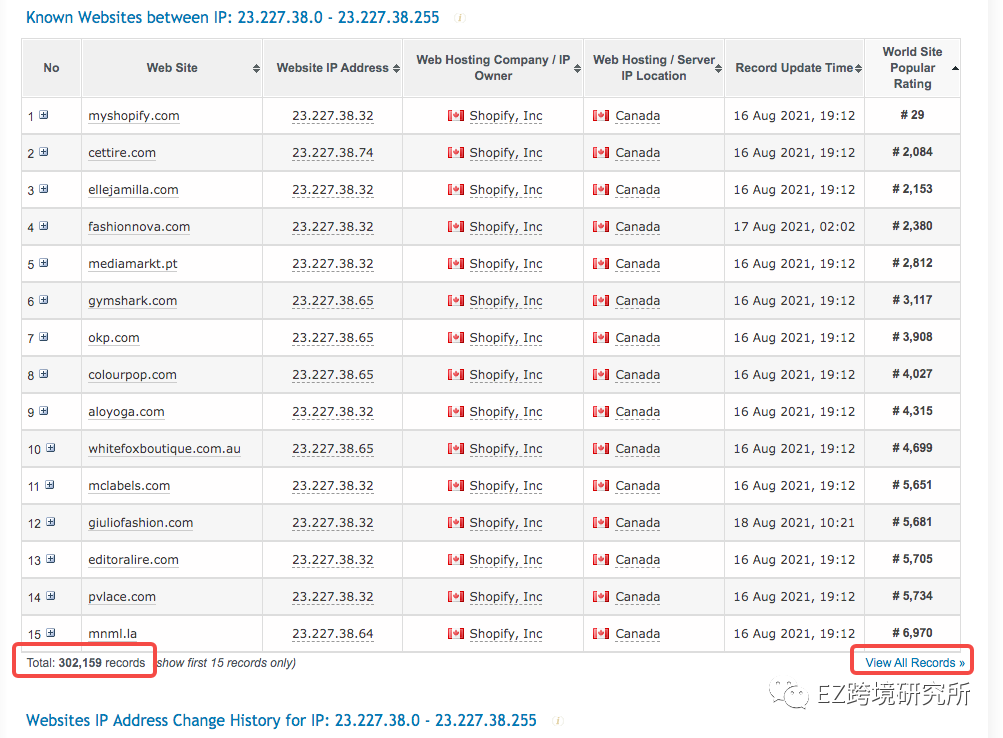The image size is (1003, 738).
Task: Sort by World Site Popular Rating
Action: [x=955, y=68]
